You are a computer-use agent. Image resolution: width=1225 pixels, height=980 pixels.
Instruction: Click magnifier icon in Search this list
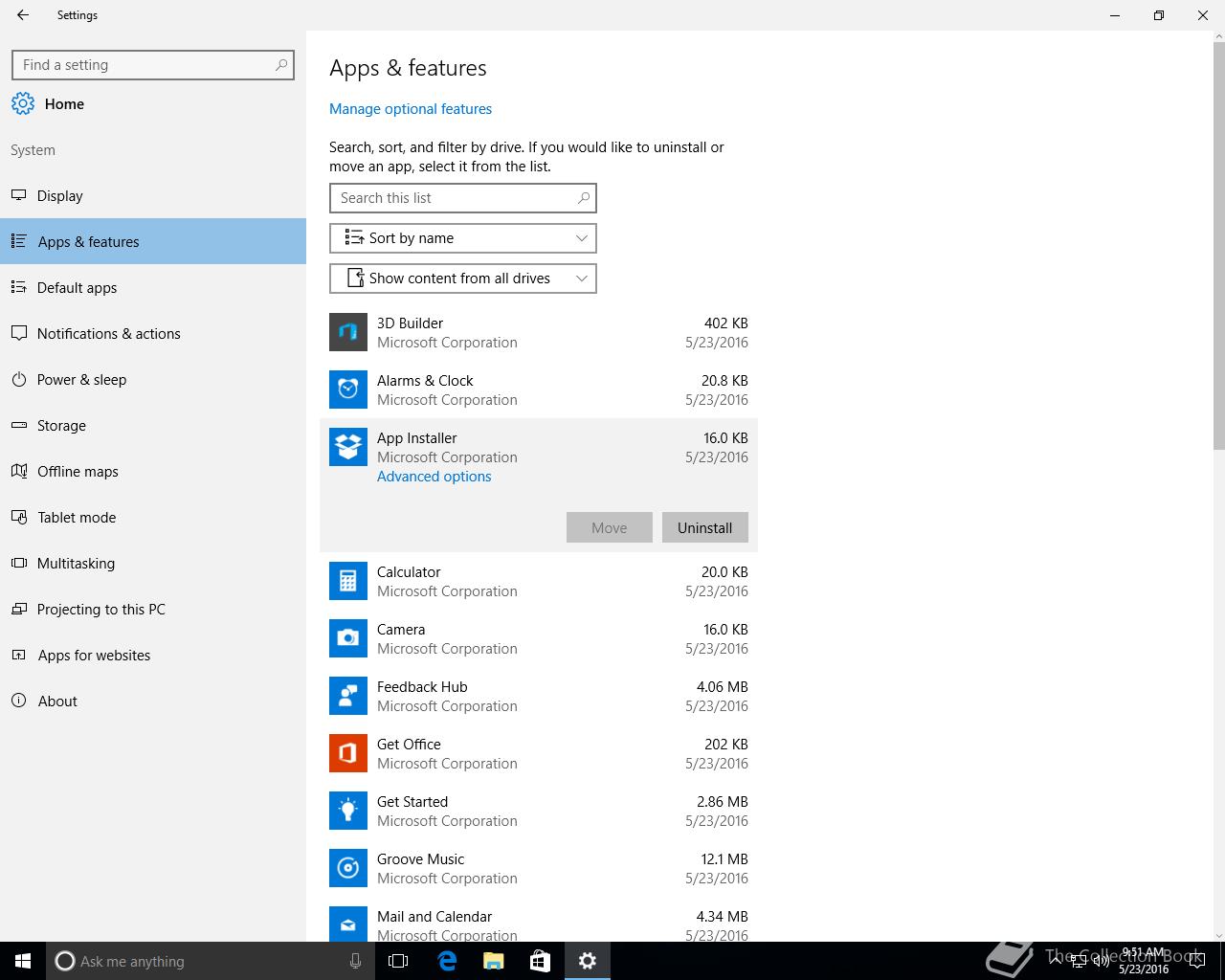(584, 198)
